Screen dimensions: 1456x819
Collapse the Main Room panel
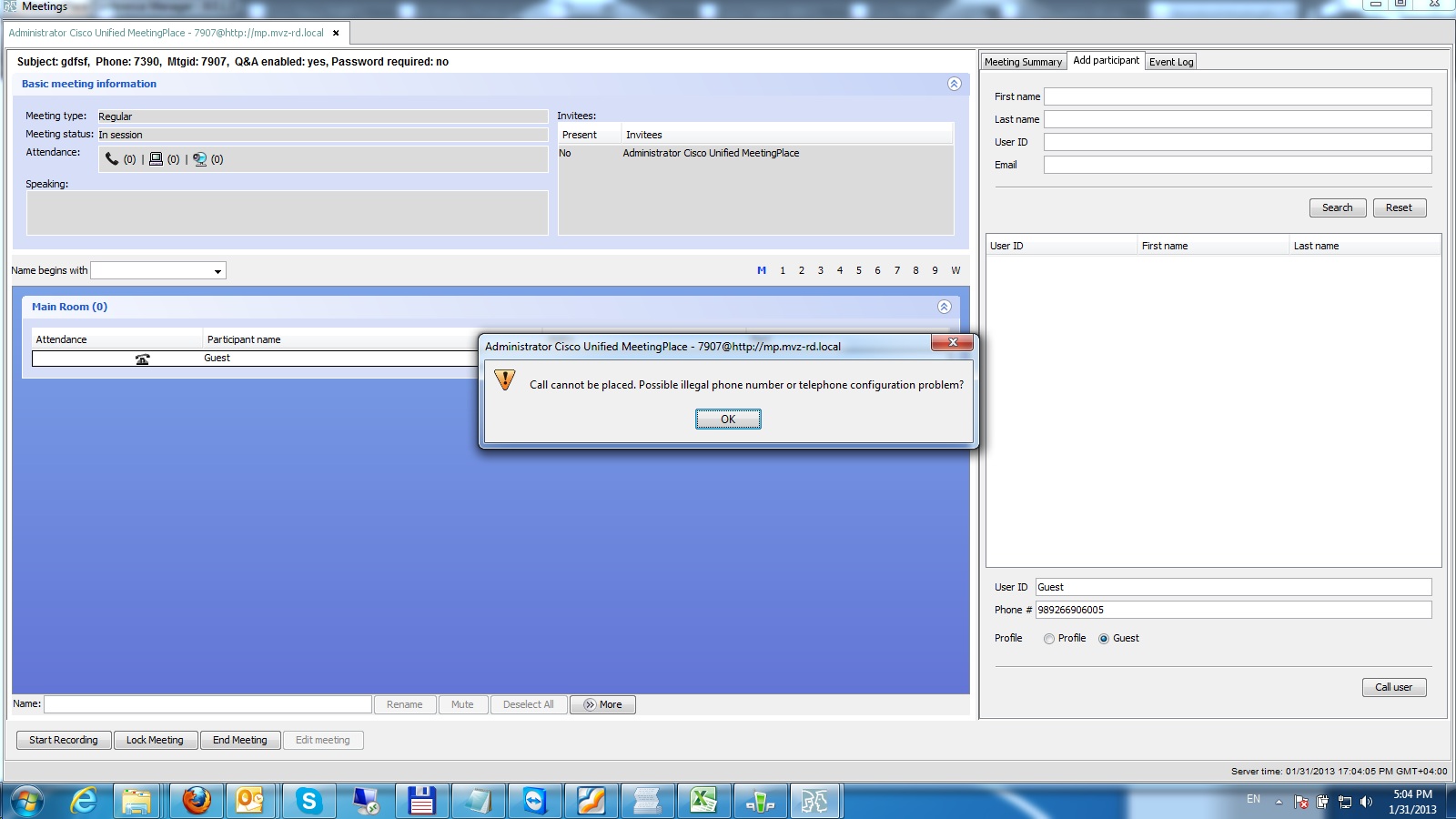pos(944,307)
